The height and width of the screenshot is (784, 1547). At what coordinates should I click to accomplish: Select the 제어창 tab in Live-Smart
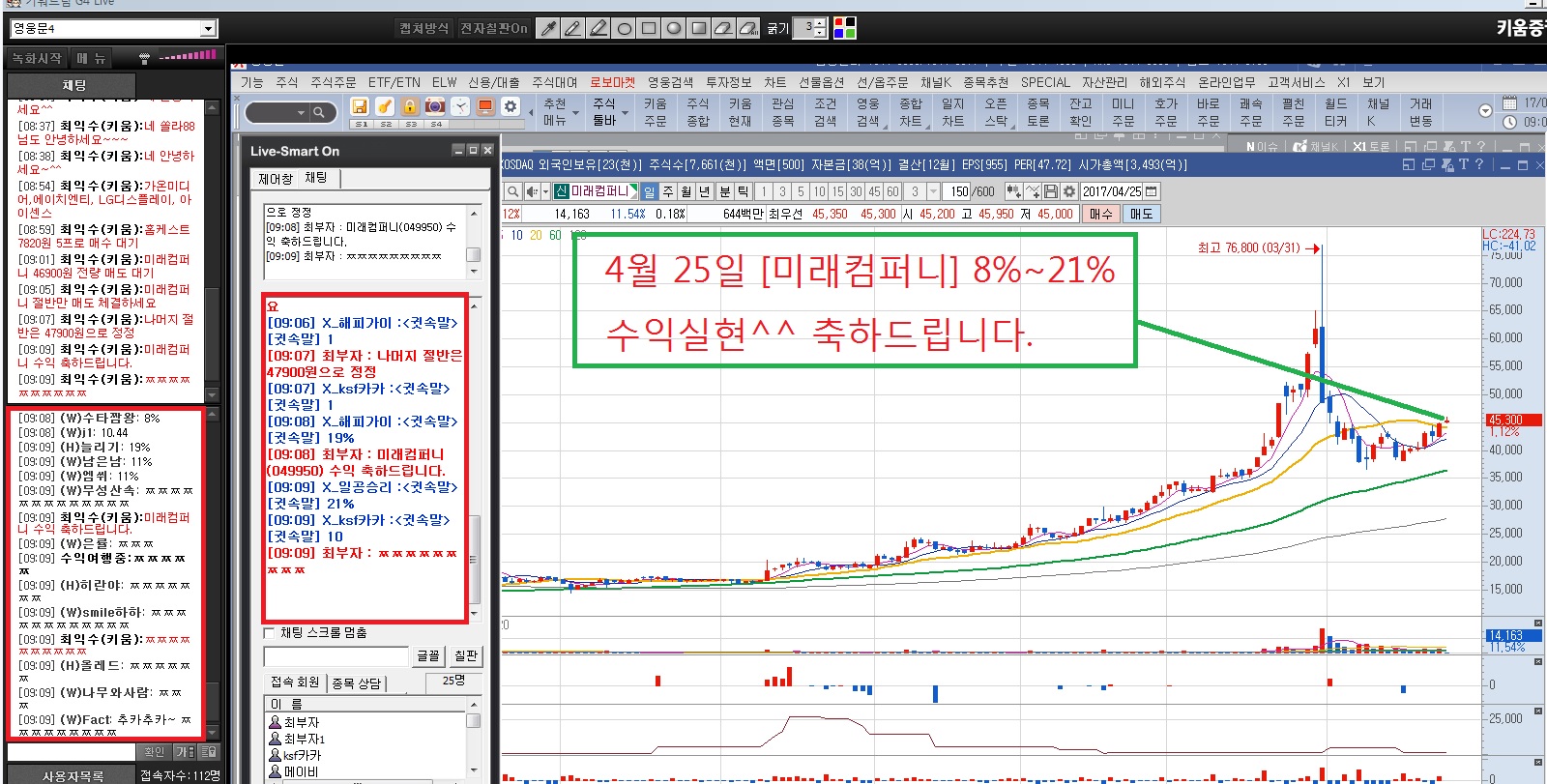click(x=276, y=179)
